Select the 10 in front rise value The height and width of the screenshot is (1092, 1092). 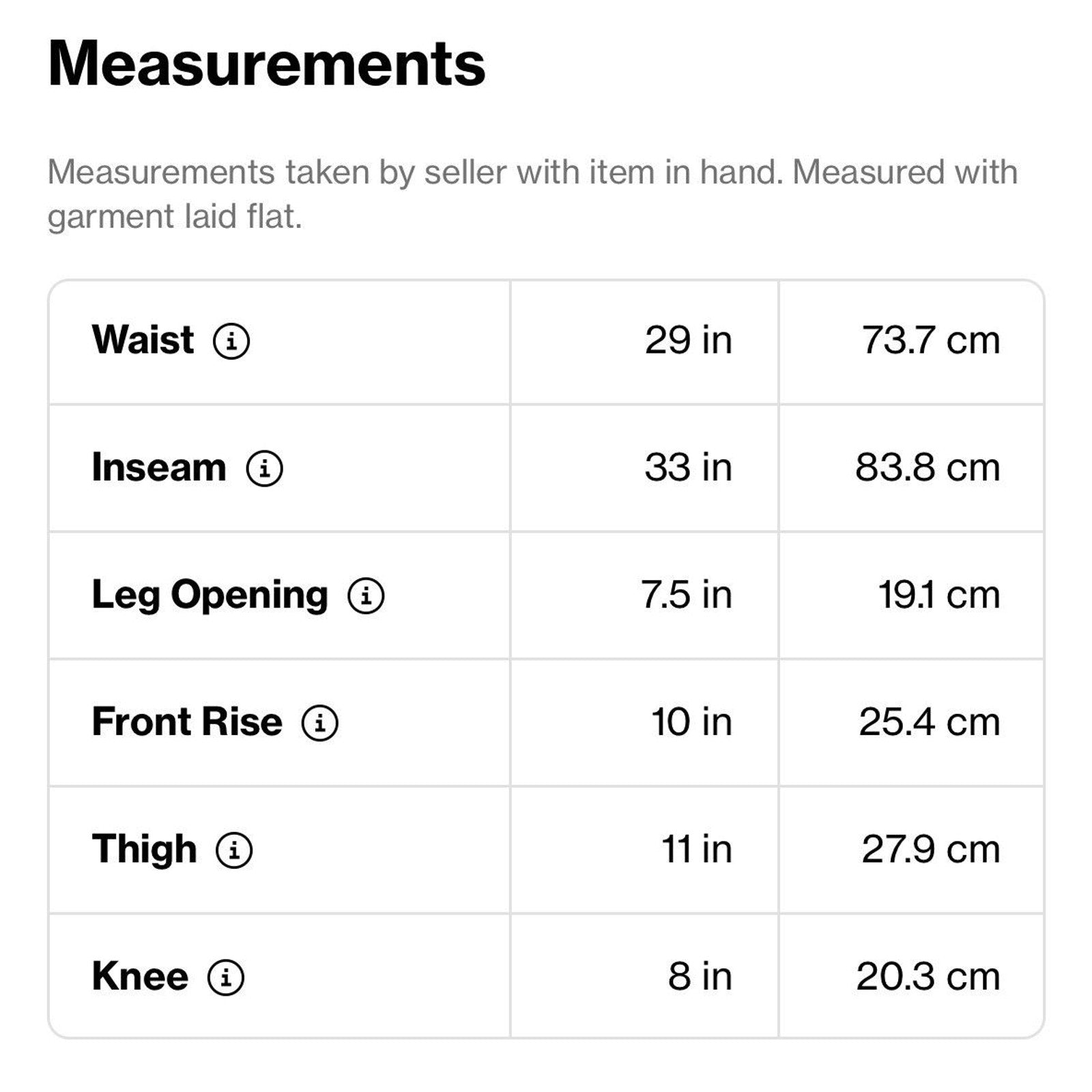(691, 722)
